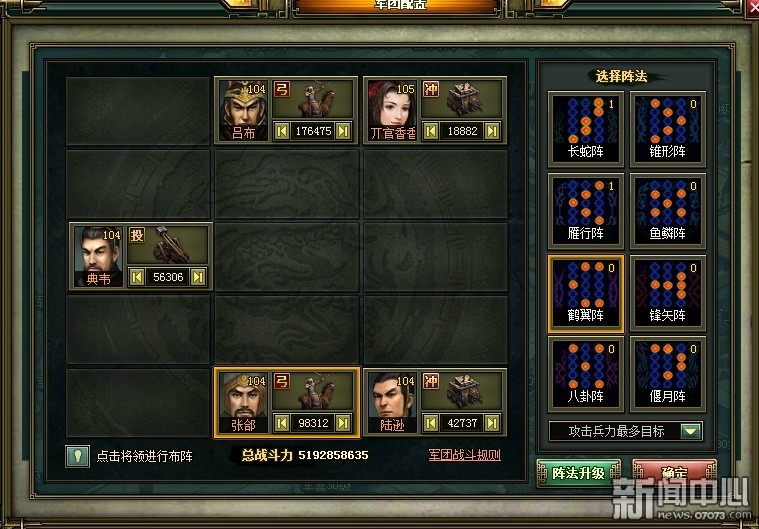Select the 偃月阵 formation icon
The width and height of the screenshot is (759, 529).
(x=668, y=374)
